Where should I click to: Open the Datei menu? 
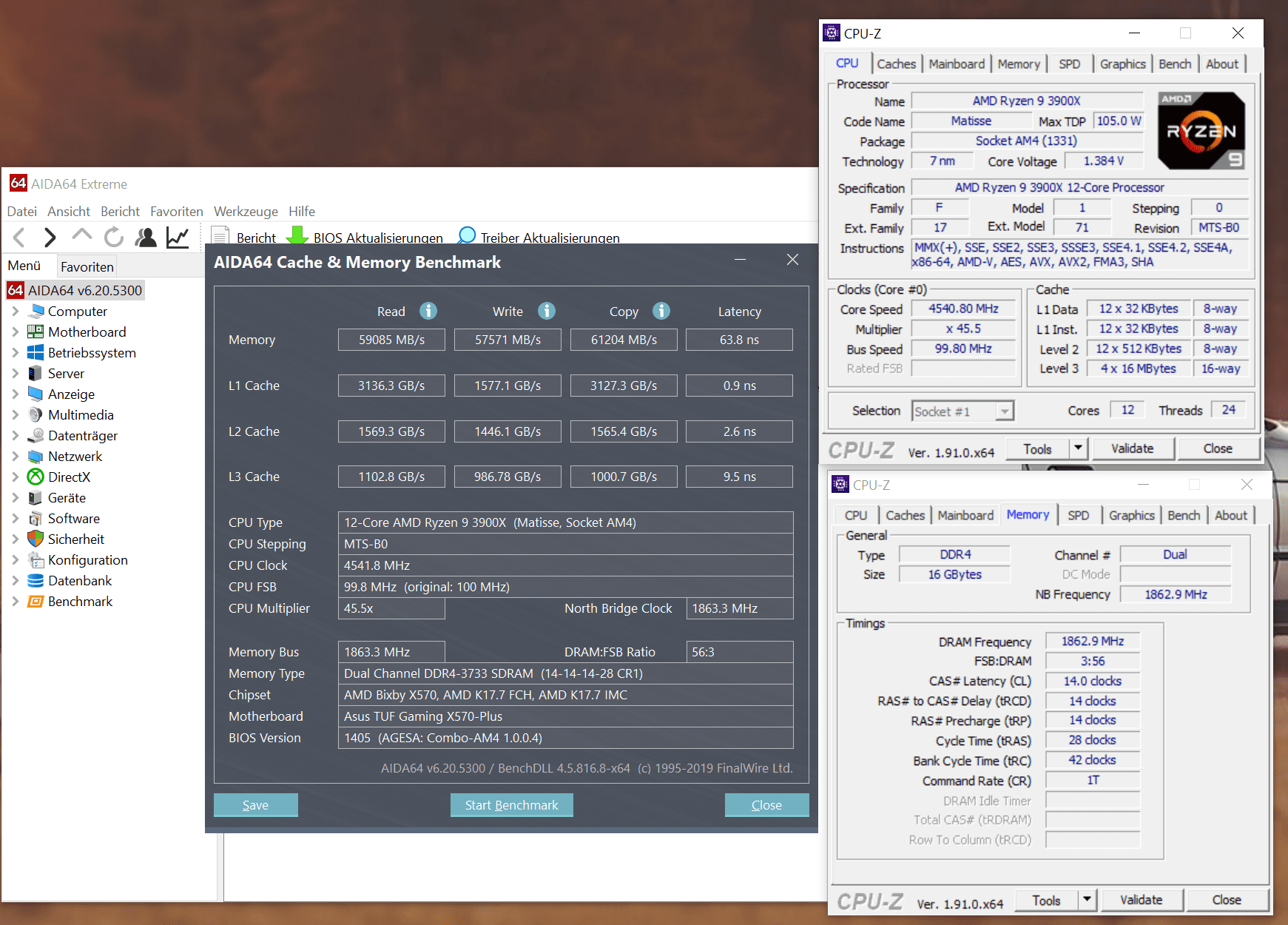(22, 212)
